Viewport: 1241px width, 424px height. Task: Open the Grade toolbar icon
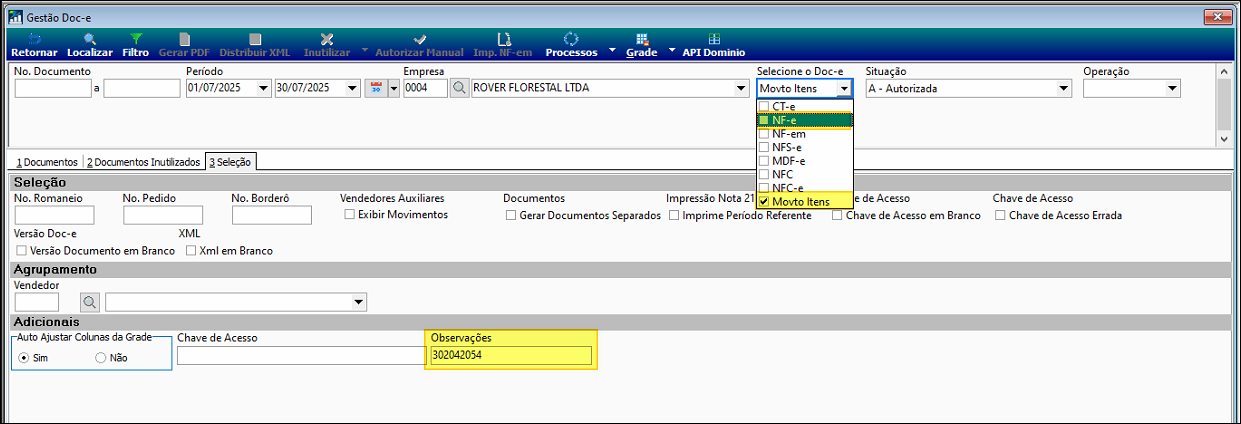(641, 39)
